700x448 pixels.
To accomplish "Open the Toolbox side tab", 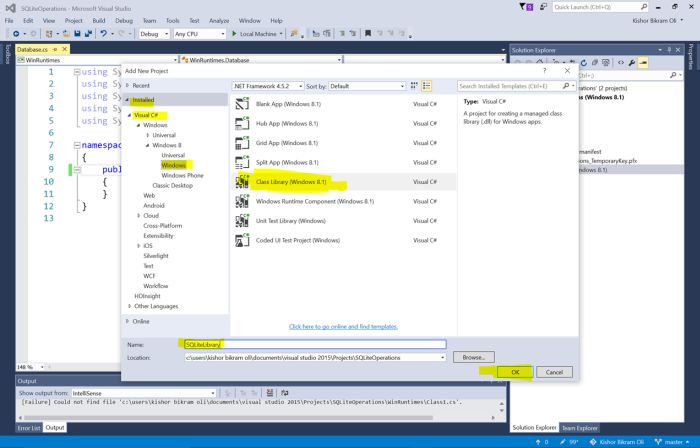I will click(x=8, y=54).
